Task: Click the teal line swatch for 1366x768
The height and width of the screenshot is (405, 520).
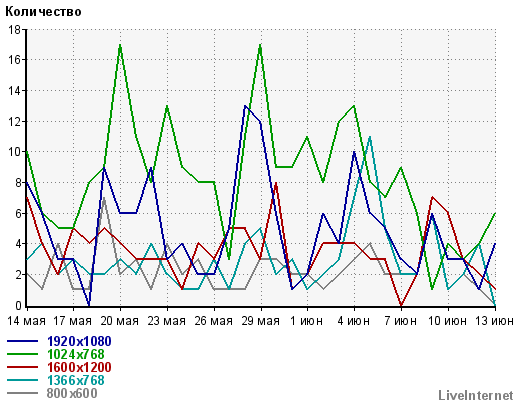Action: 22,380
